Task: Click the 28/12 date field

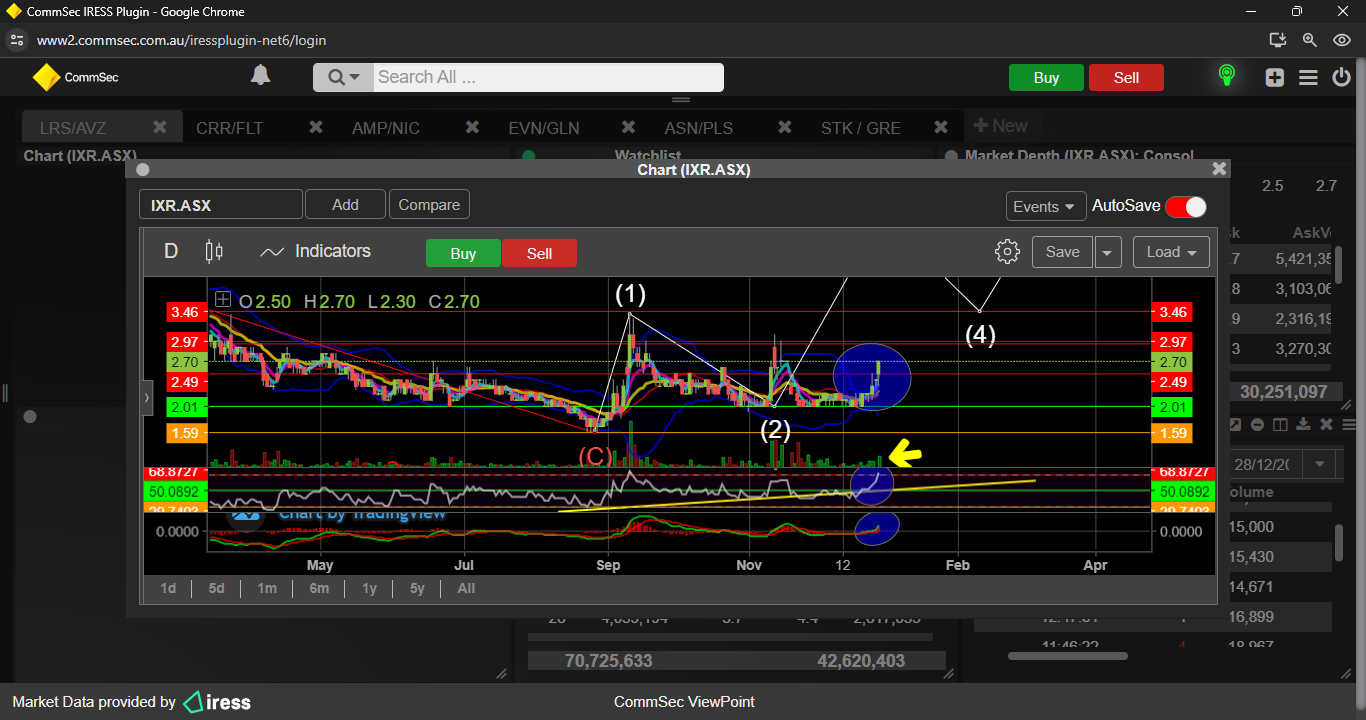Action: (x=1267, y=465)
